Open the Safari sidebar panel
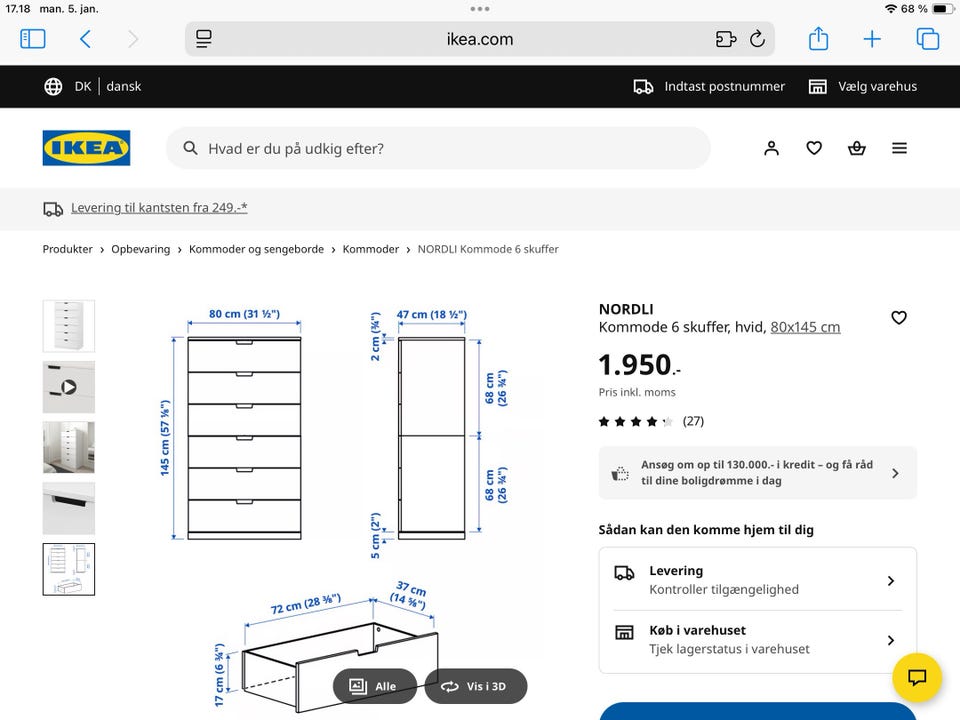The width and height of the screenshot is (960, 720). 33,39
